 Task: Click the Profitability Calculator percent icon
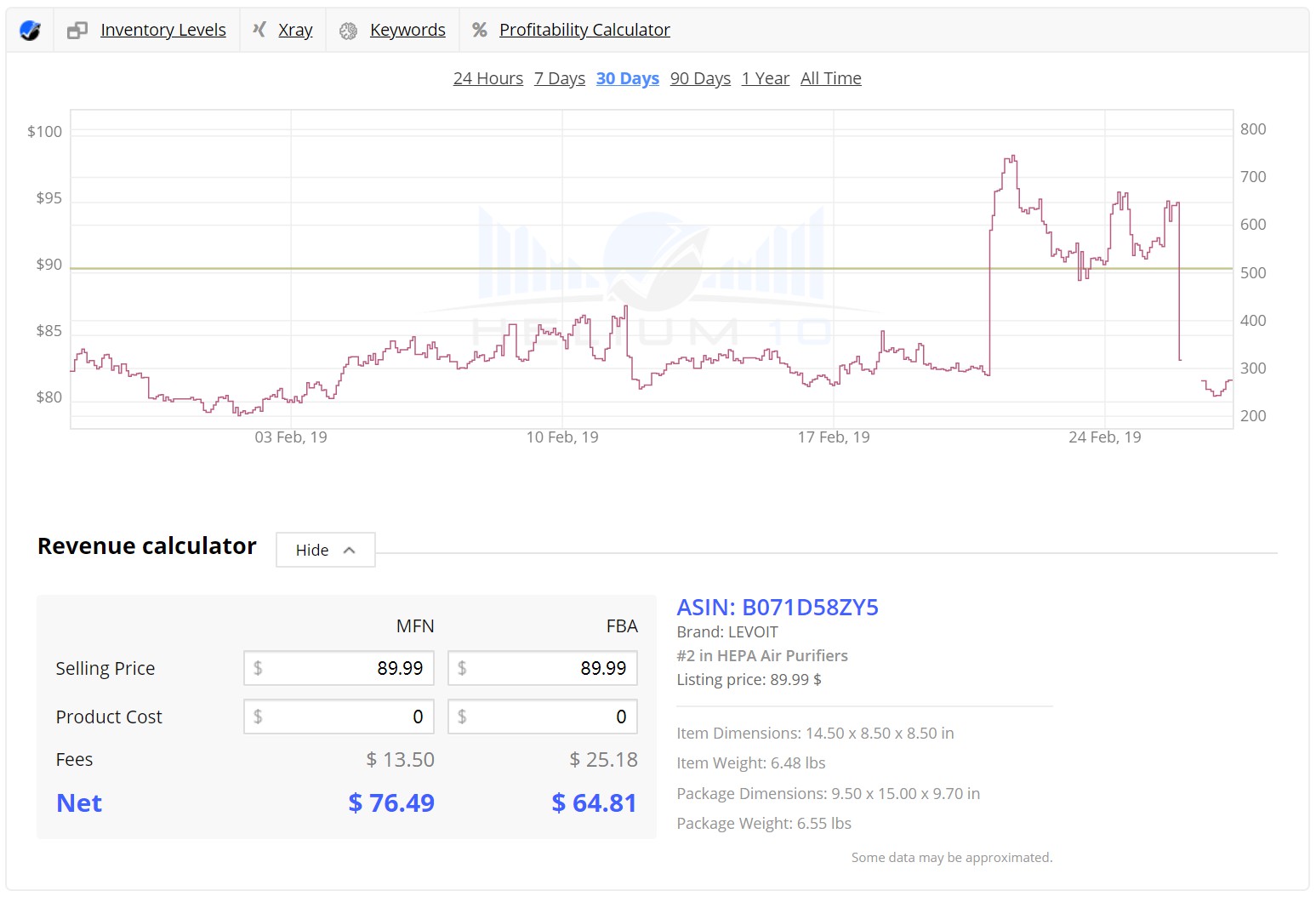click(480, 30)
